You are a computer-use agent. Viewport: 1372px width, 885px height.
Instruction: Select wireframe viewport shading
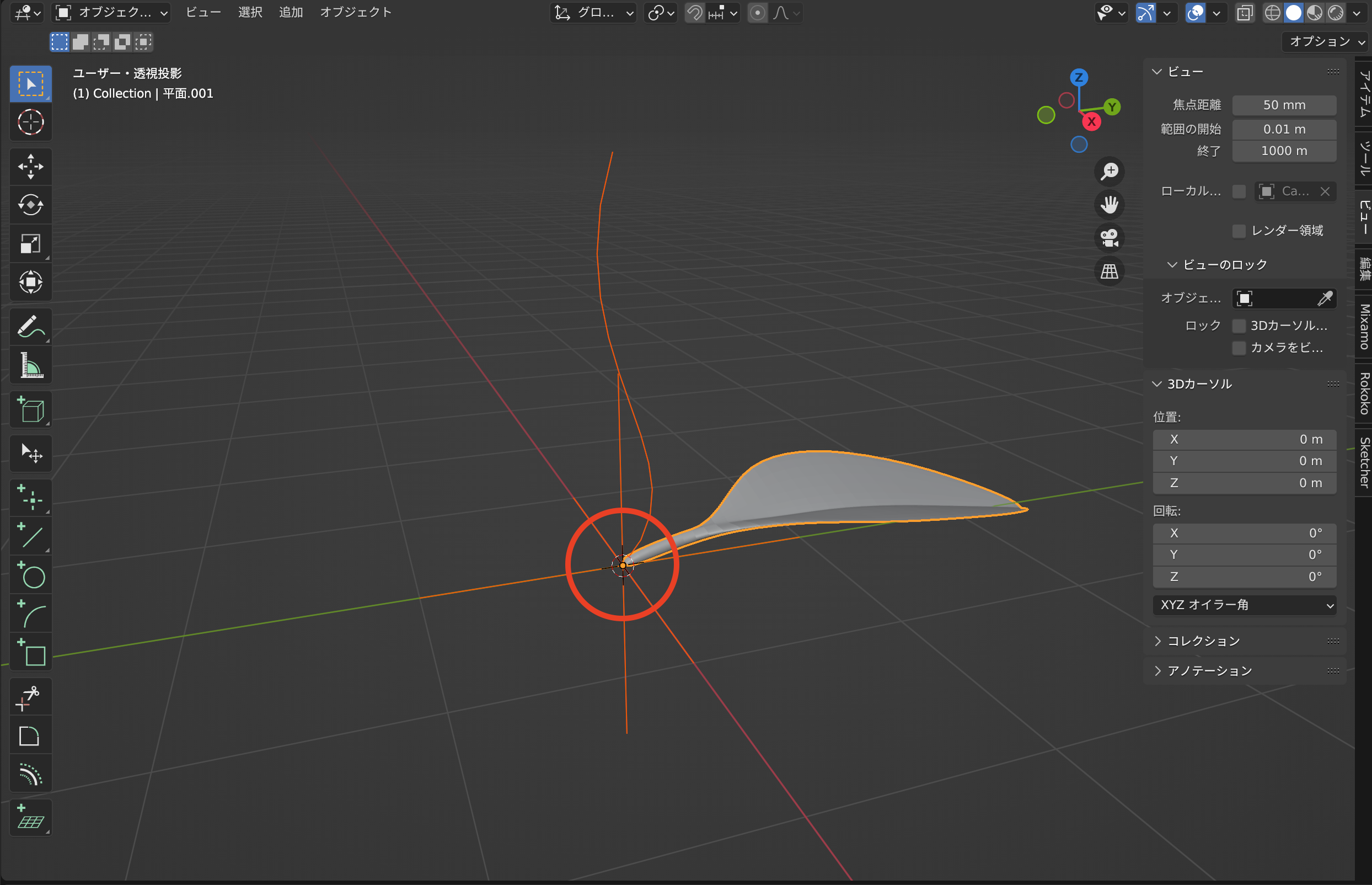pyautogui.click(x=1272, y=13)
